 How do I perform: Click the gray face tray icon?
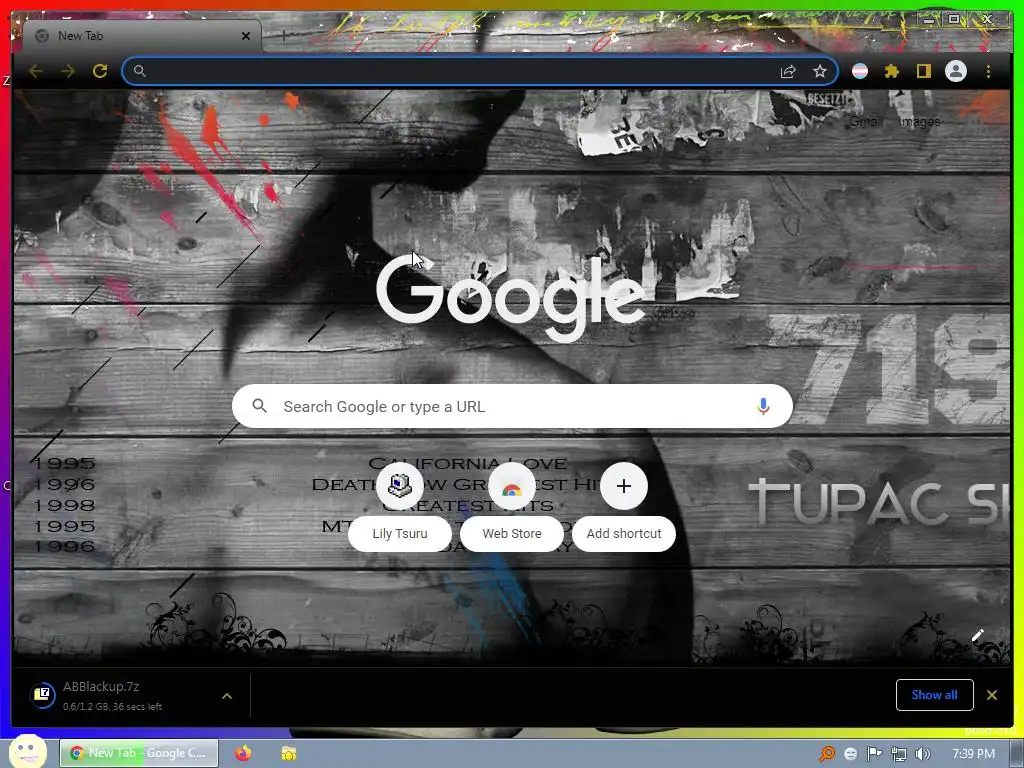(851, 754)
